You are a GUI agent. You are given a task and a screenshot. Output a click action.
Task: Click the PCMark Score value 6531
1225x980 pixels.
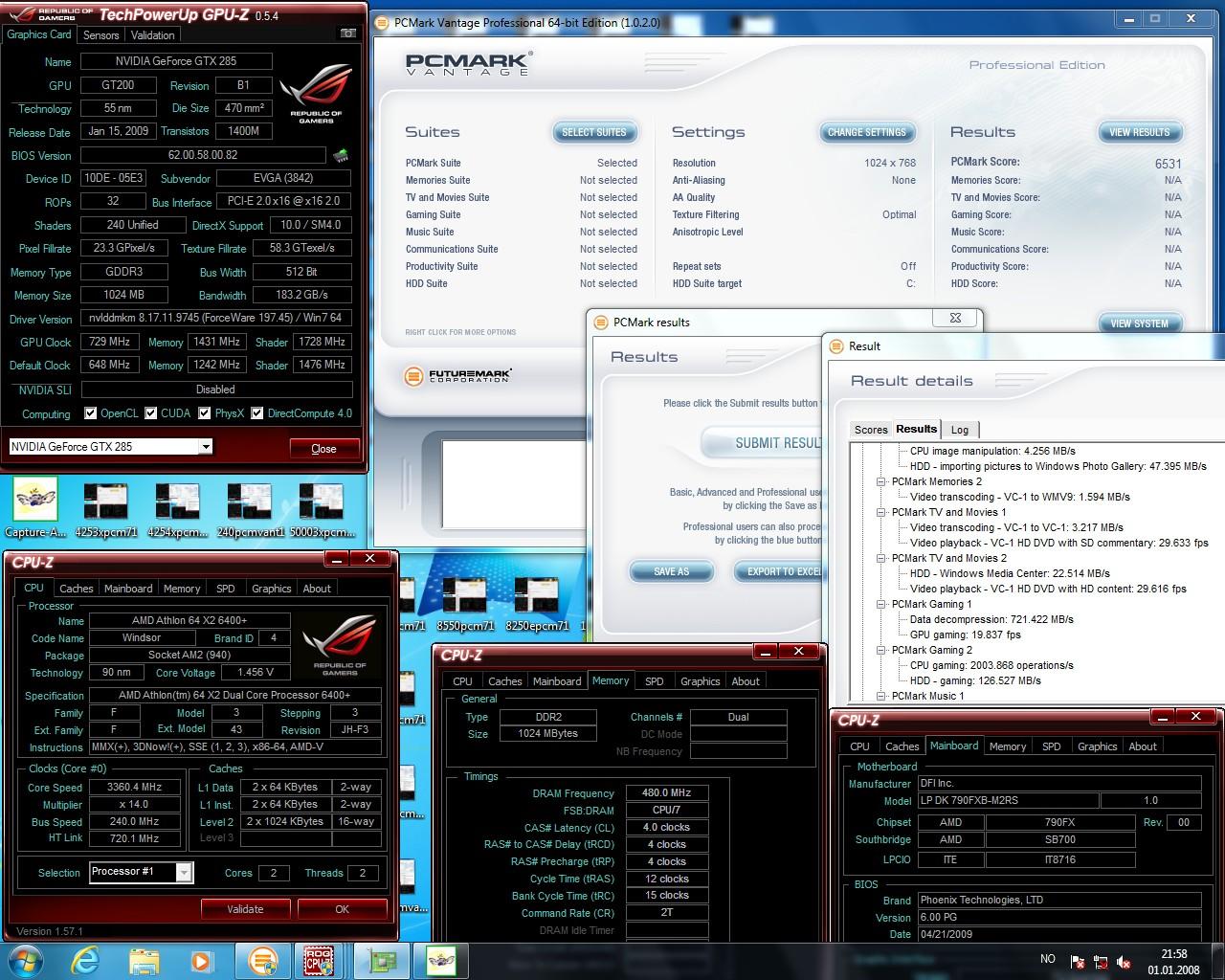(1168, 164)
